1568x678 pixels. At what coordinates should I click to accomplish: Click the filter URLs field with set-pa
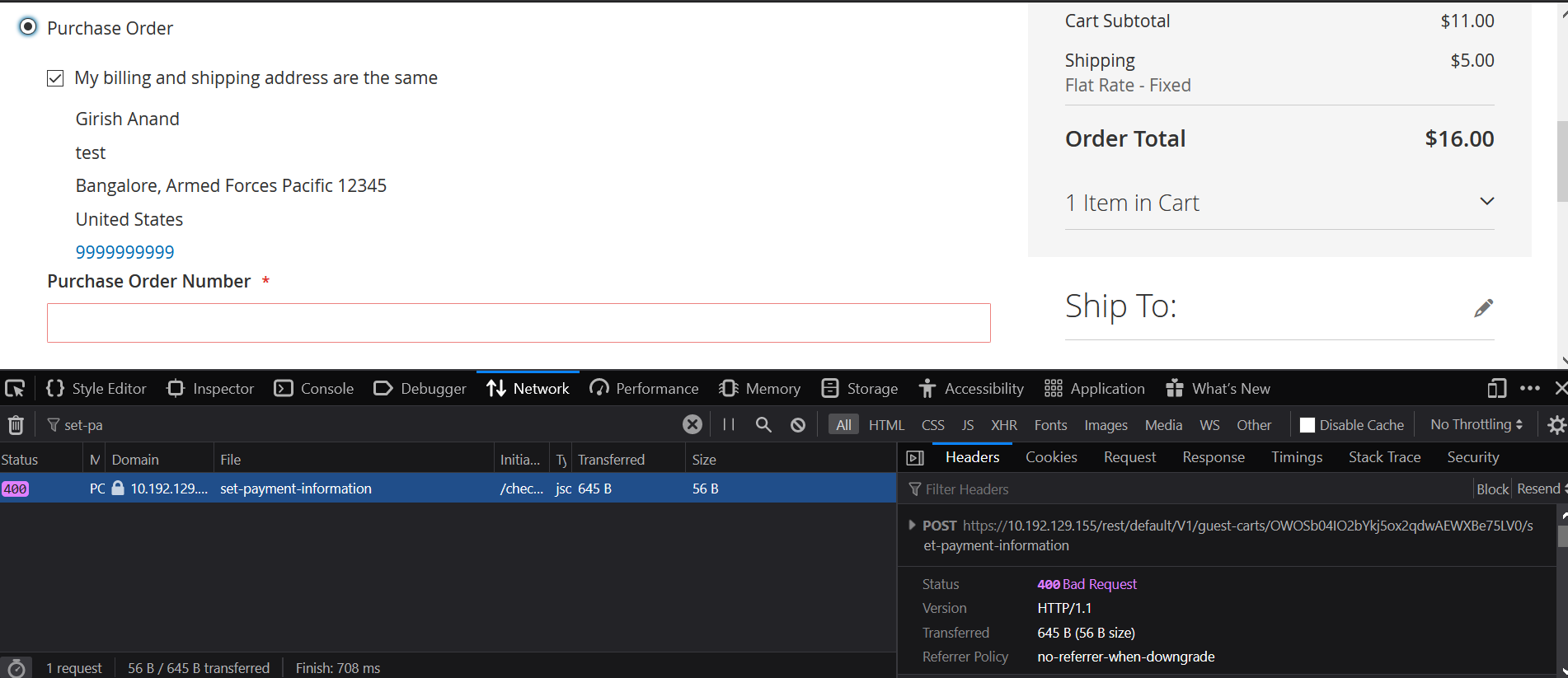363,425
